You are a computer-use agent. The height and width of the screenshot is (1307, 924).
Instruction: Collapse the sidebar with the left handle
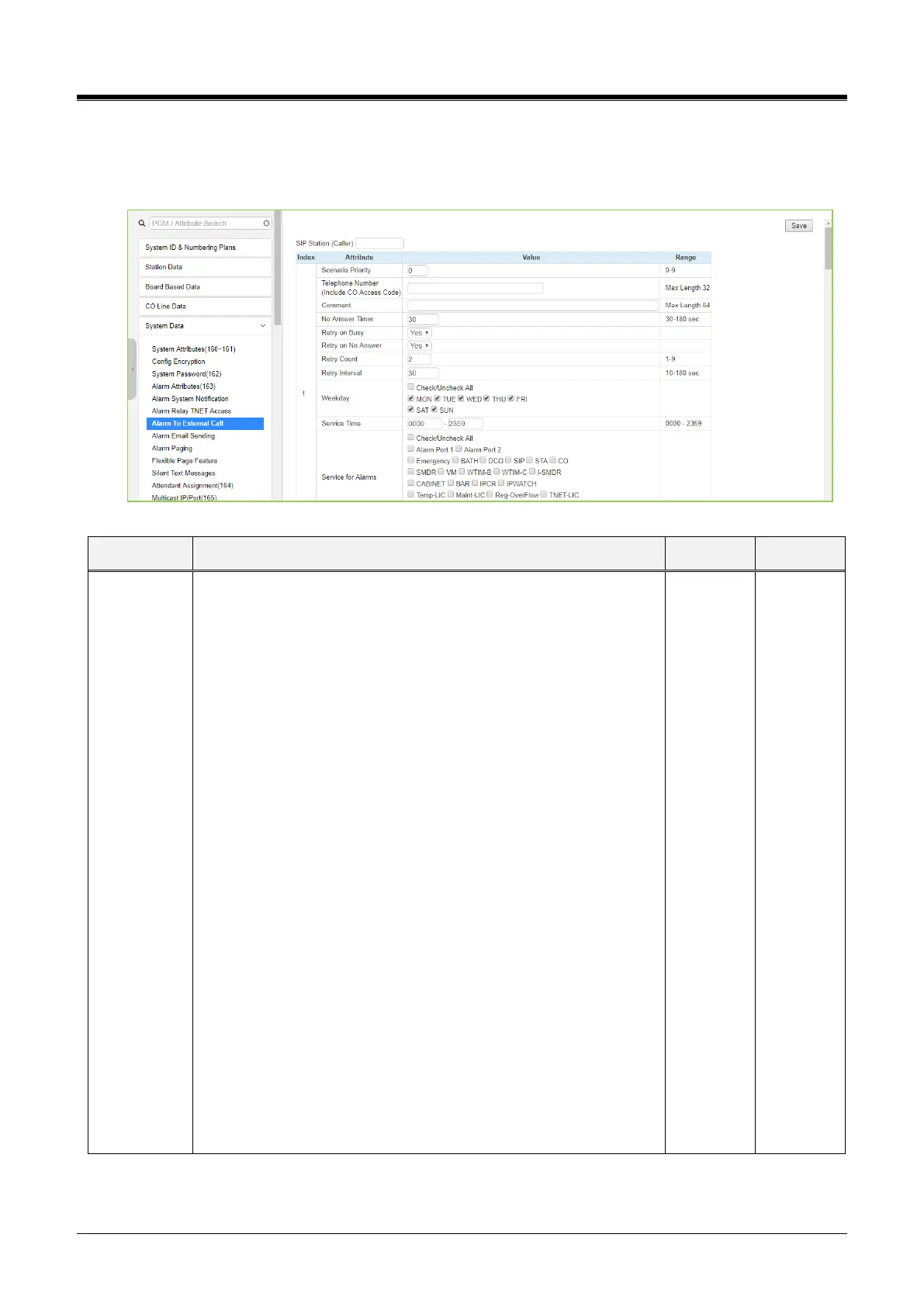[x=132, y=369]
